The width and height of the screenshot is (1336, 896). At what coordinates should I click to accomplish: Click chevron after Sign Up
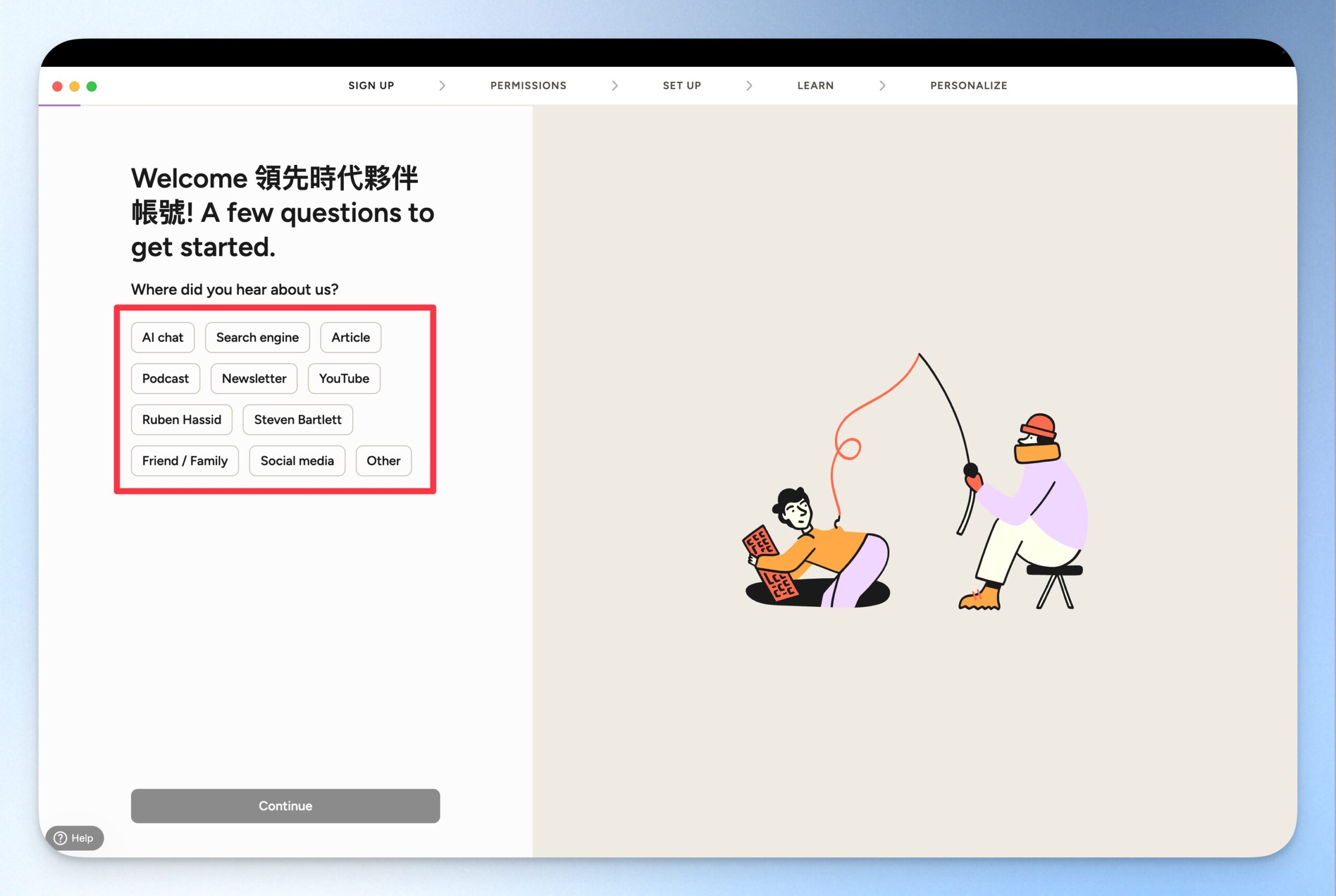tap(442, 86)
